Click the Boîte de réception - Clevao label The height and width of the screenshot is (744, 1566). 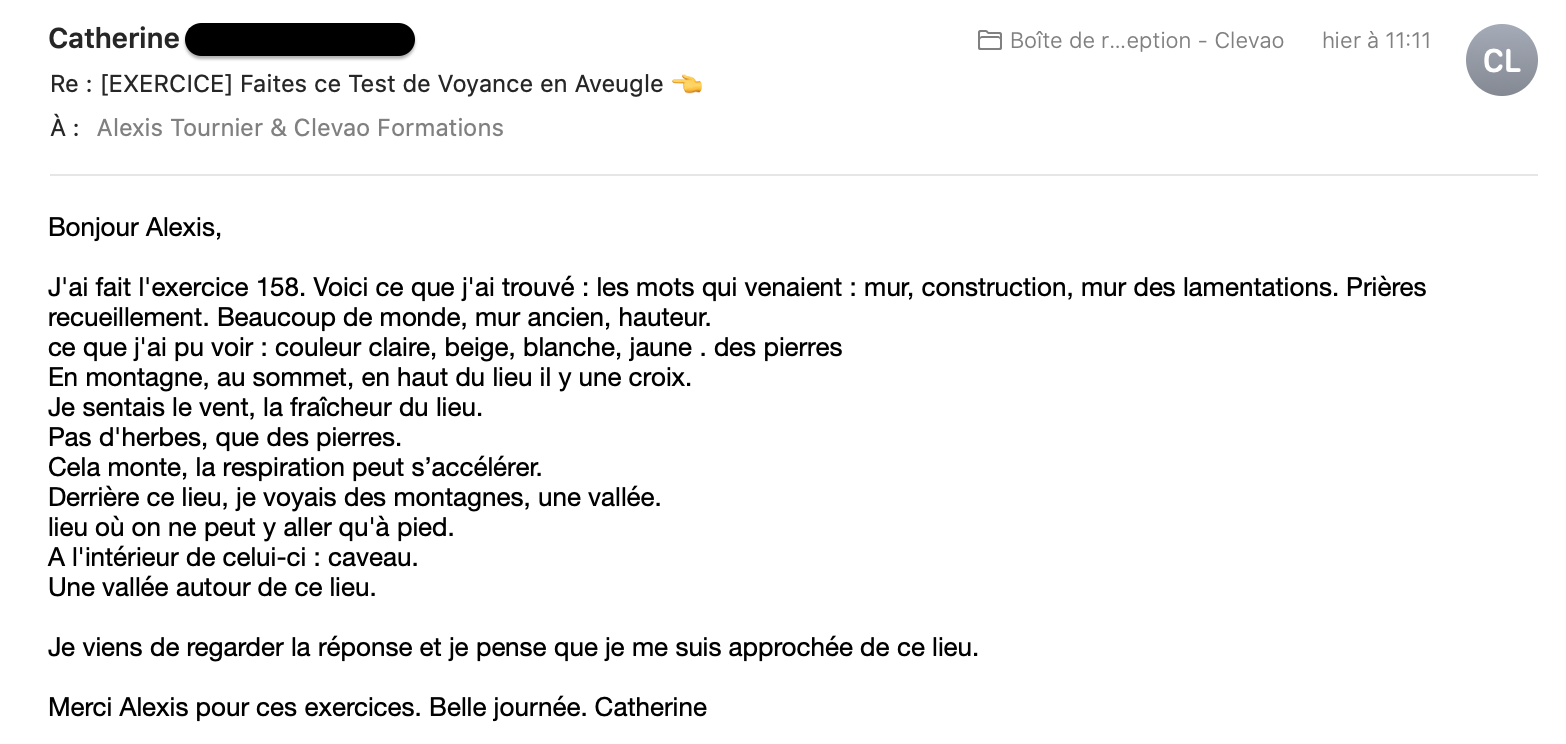pos(1147,41)
